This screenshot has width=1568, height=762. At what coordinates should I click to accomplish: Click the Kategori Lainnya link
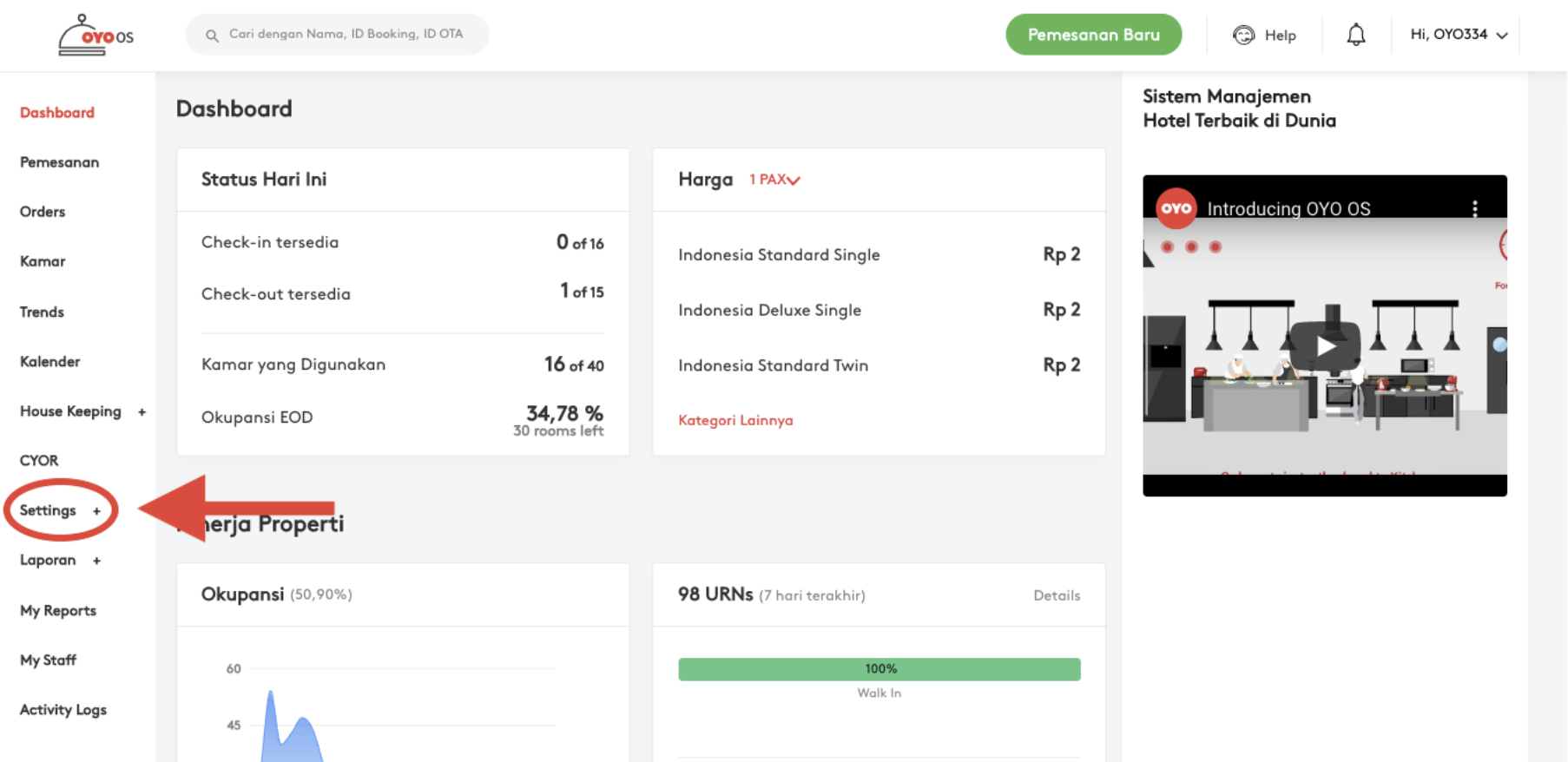click(735, 420)
